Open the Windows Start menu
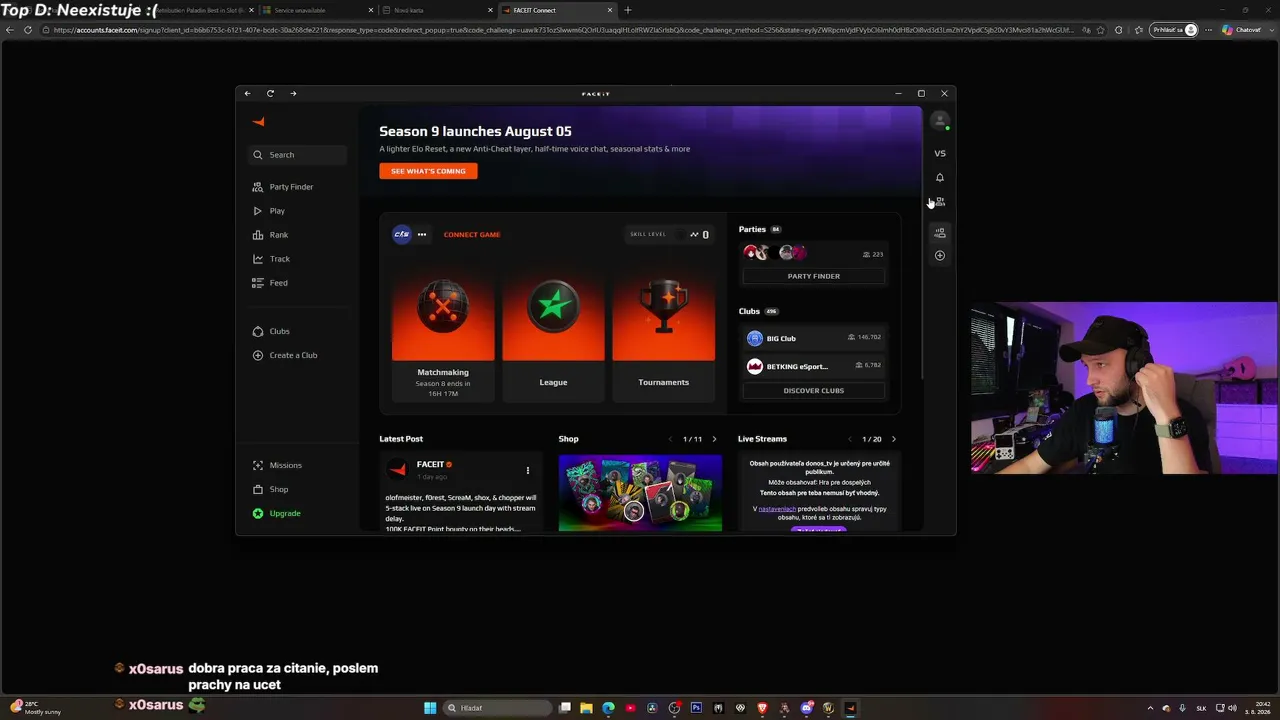The height and width of the screenshot is (720, 1280). point(430,708)
